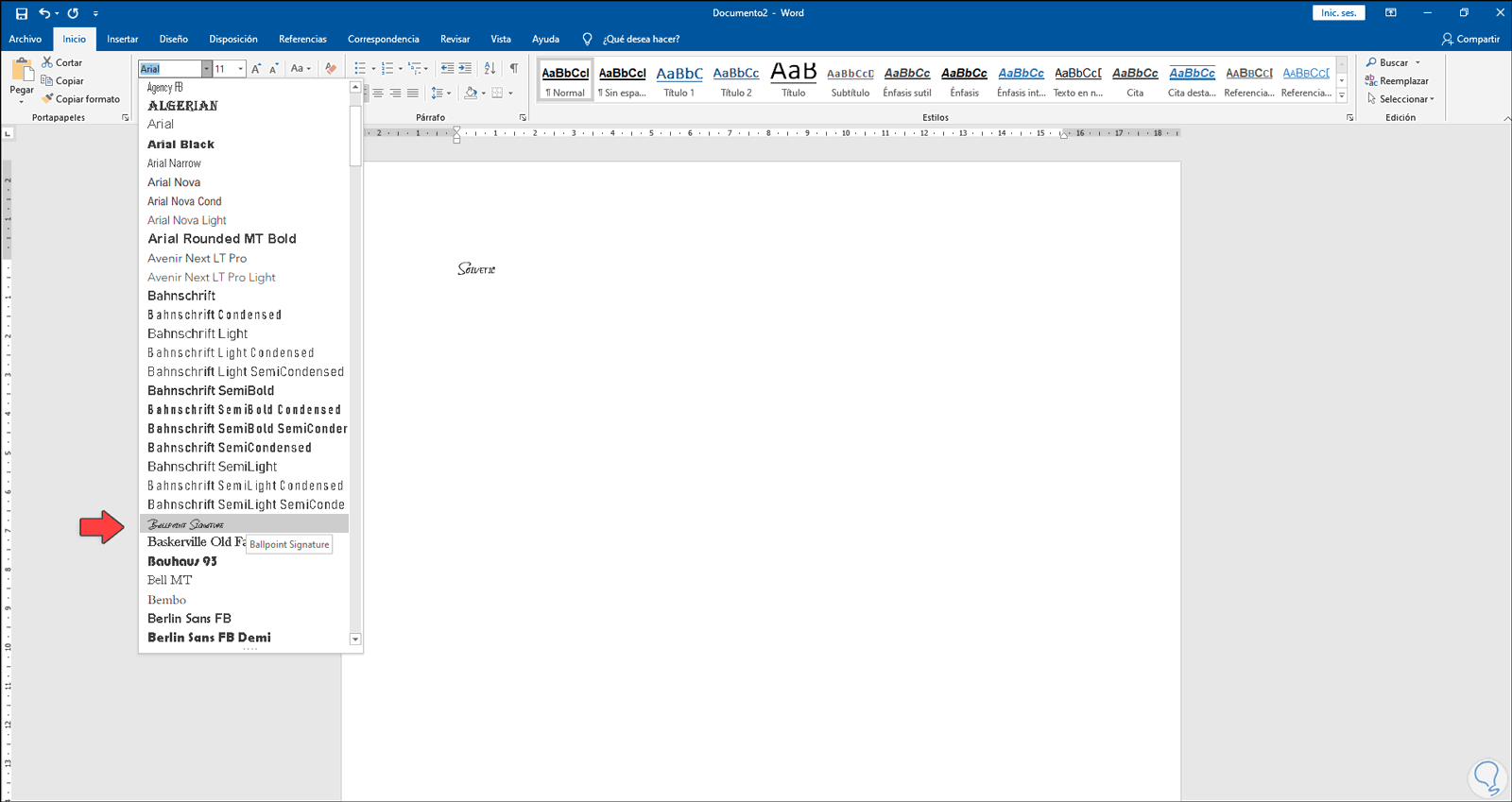Click the Reemplazar button

pos(1398,80)
